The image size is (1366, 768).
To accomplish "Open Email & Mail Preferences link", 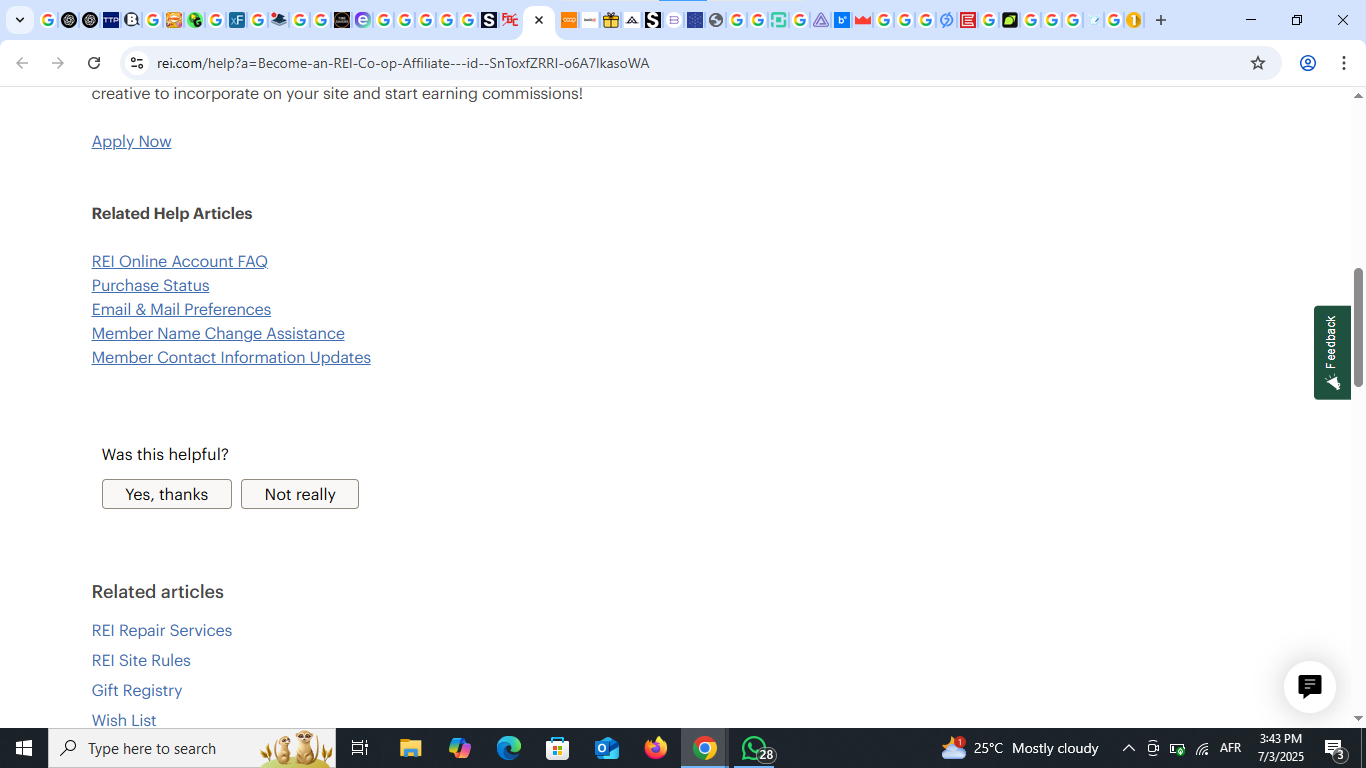I will 181,309.
